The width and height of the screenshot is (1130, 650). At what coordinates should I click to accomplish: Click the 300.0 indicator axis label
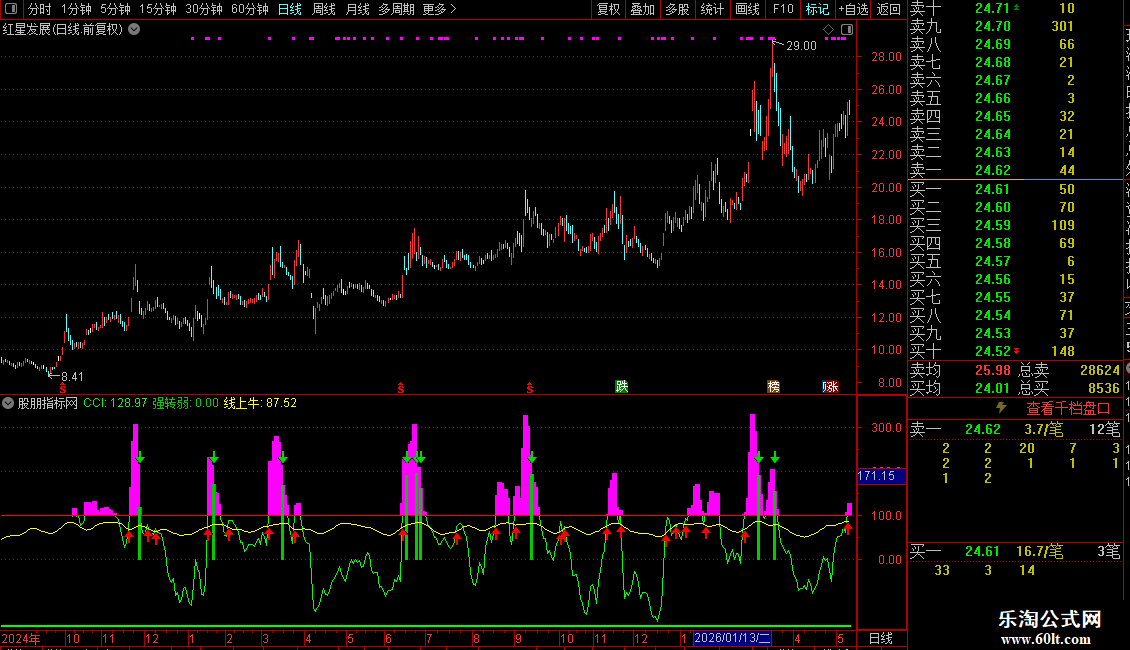(x=886, y=427)
